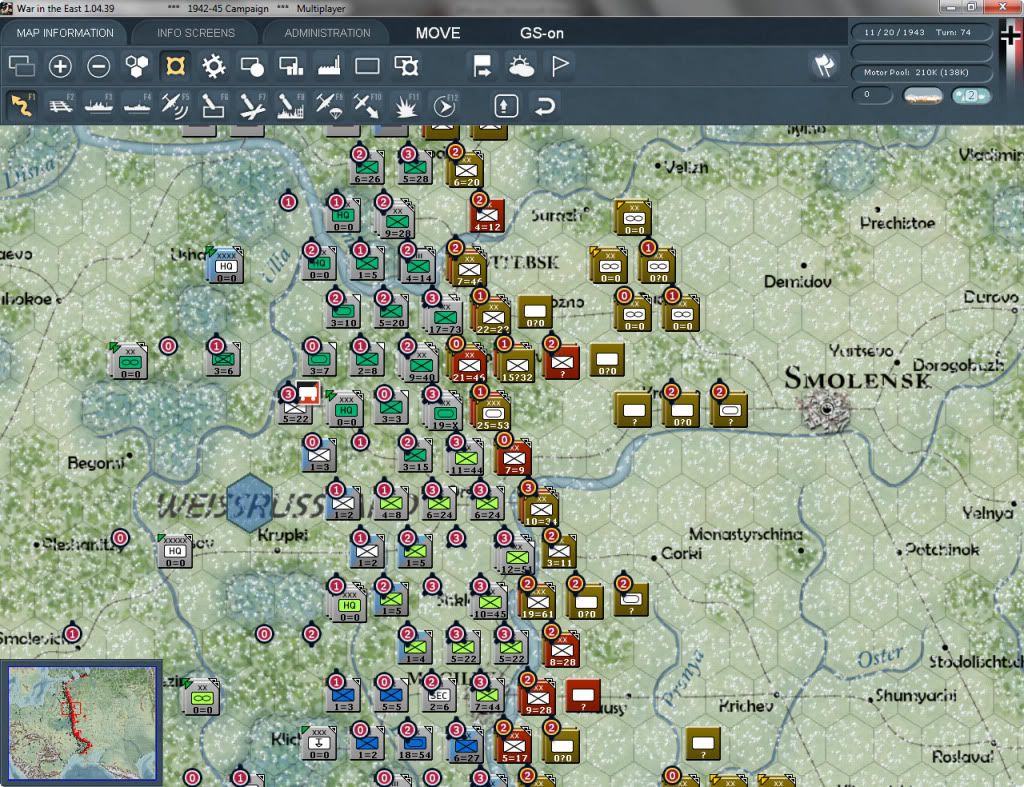
Task: Select the Soviet counter 19=61
Action: pos(537,602)
